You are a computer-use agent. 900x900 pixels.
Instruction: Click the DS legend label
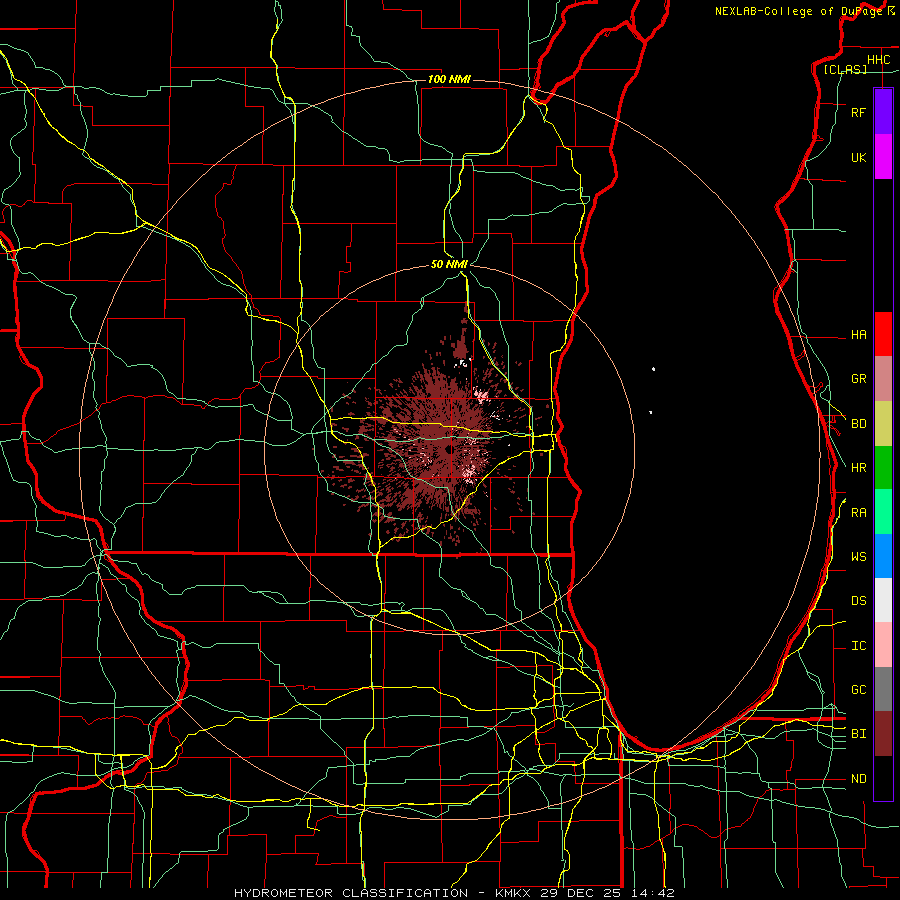[859, 601]
